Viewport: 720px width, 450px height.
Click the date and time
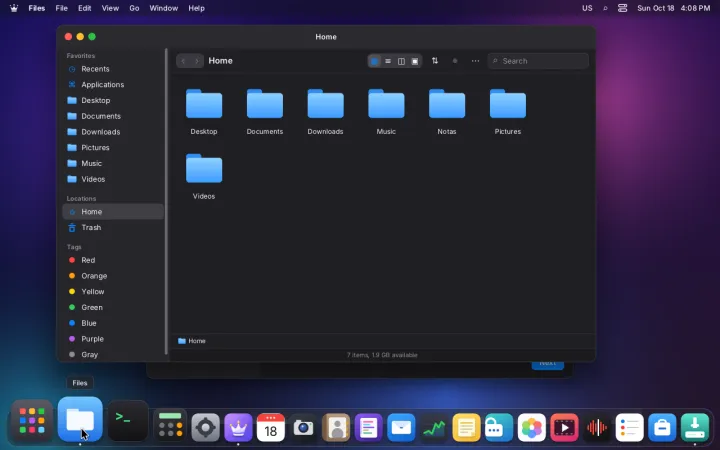pyautogui.click(x=674, y=8)
